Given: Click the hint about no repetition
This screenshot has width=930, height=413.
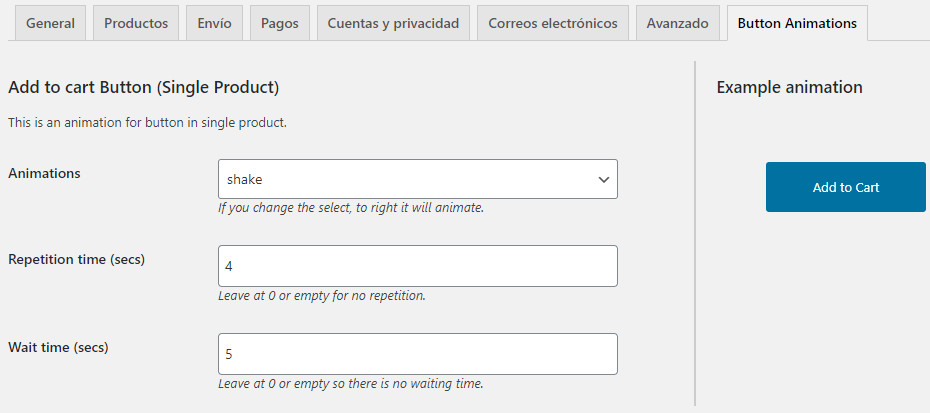Looking at the screenshot, I should point(322,296).
